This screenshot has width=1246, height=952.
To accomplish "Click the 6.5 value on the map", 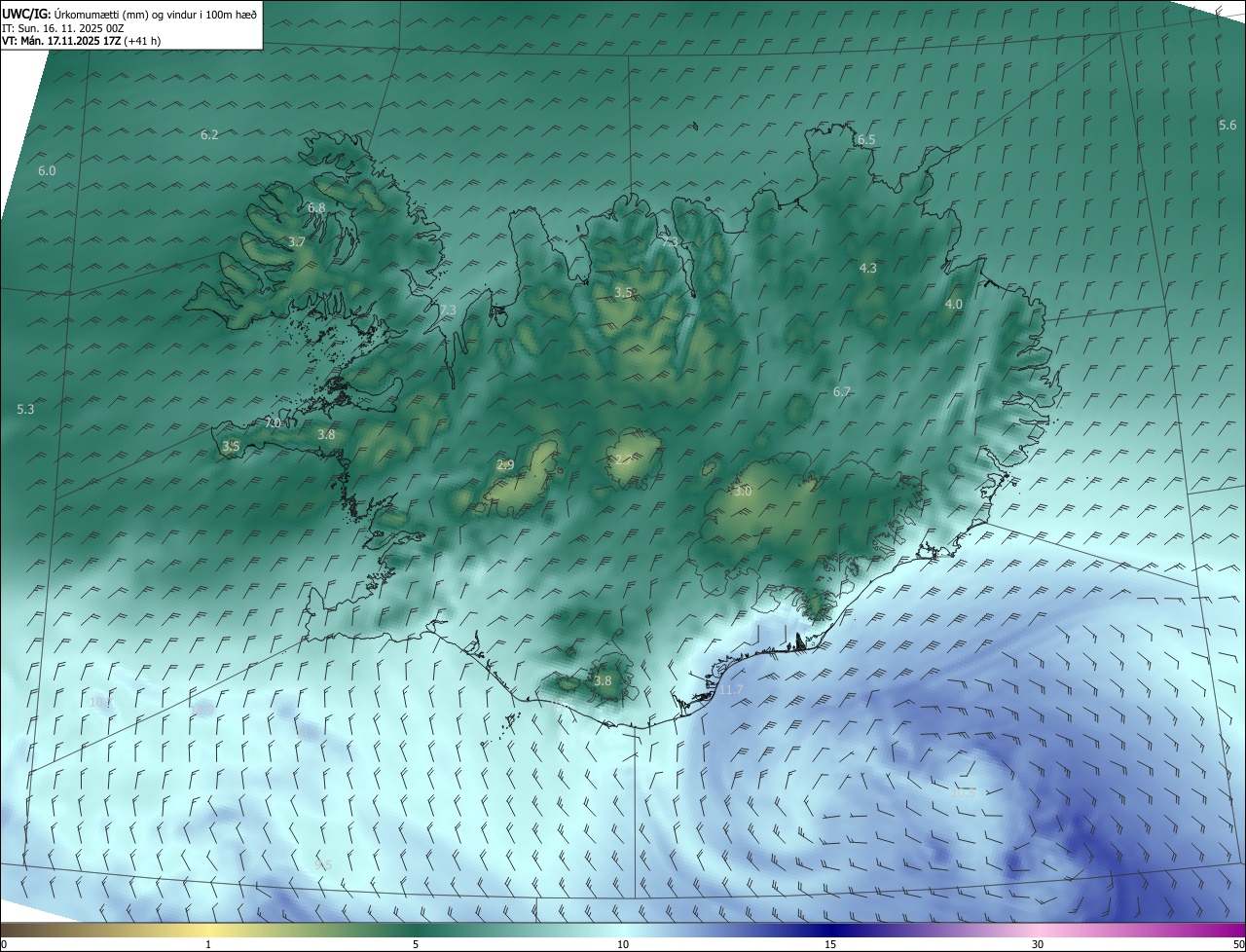I will pyautogui.click(x=866, y=139).
